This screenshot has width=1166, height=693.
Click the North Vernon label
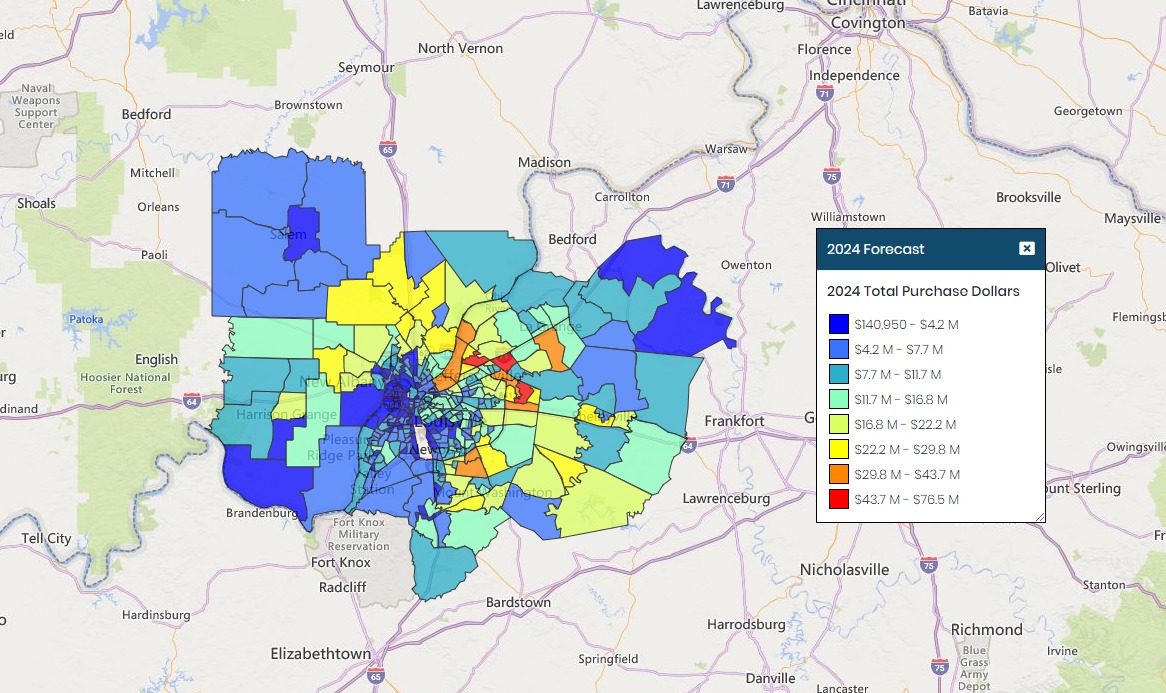pos(460,48)
